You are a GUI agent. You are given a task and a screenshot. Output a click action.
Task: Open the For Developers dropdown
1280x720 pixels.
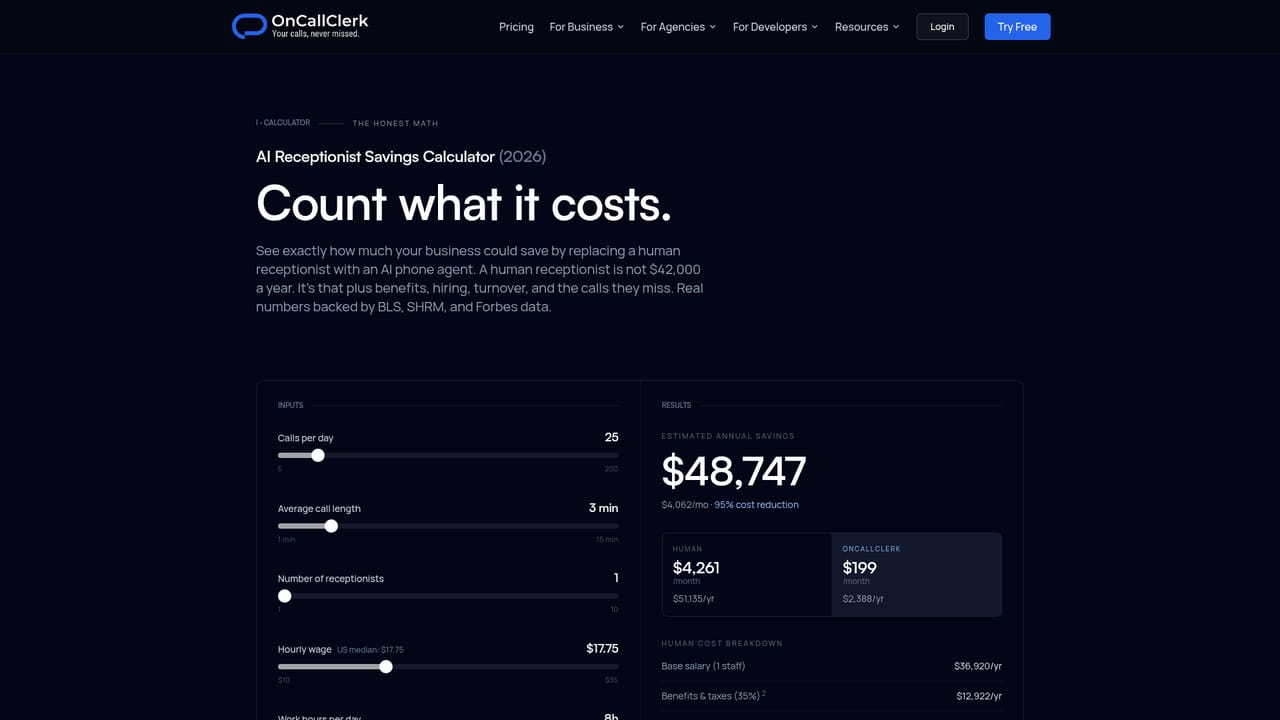(775, 27)
